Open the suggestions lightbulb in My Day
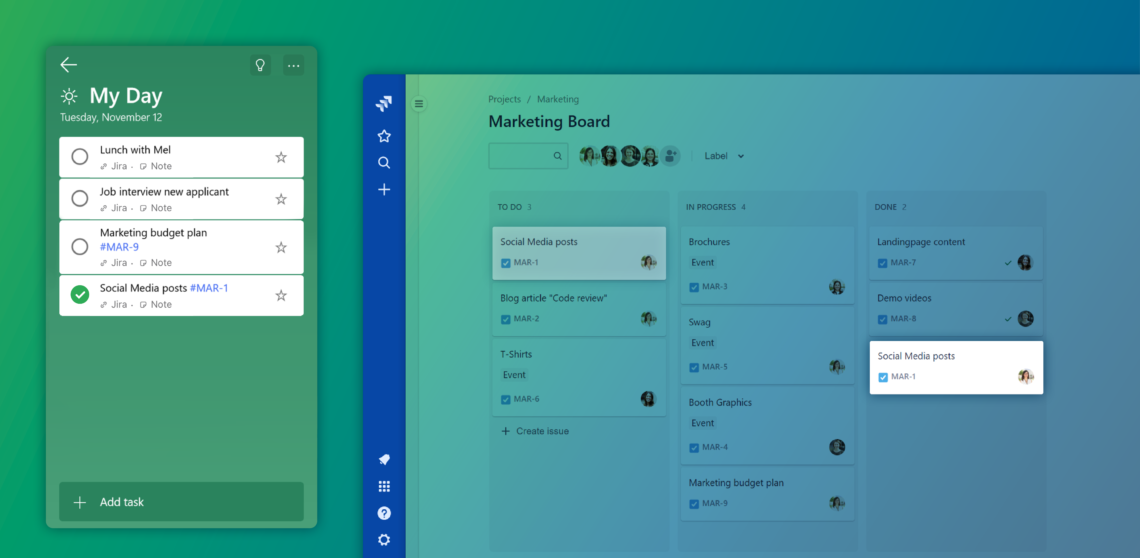 click(x=260, y=65)
